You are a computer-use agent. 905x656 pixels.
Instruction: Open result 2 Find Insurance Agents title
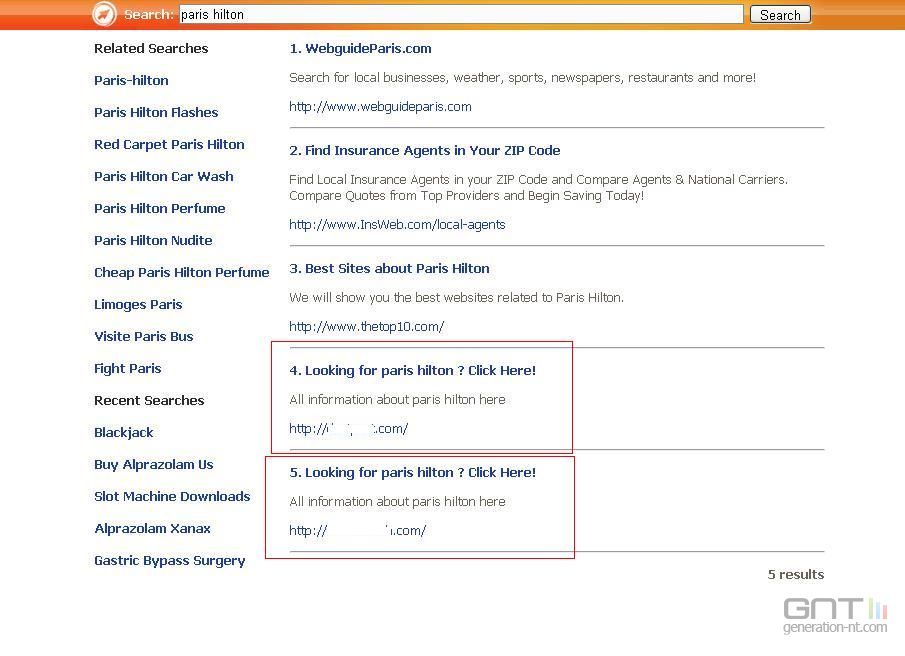click(x=424, y=151)
